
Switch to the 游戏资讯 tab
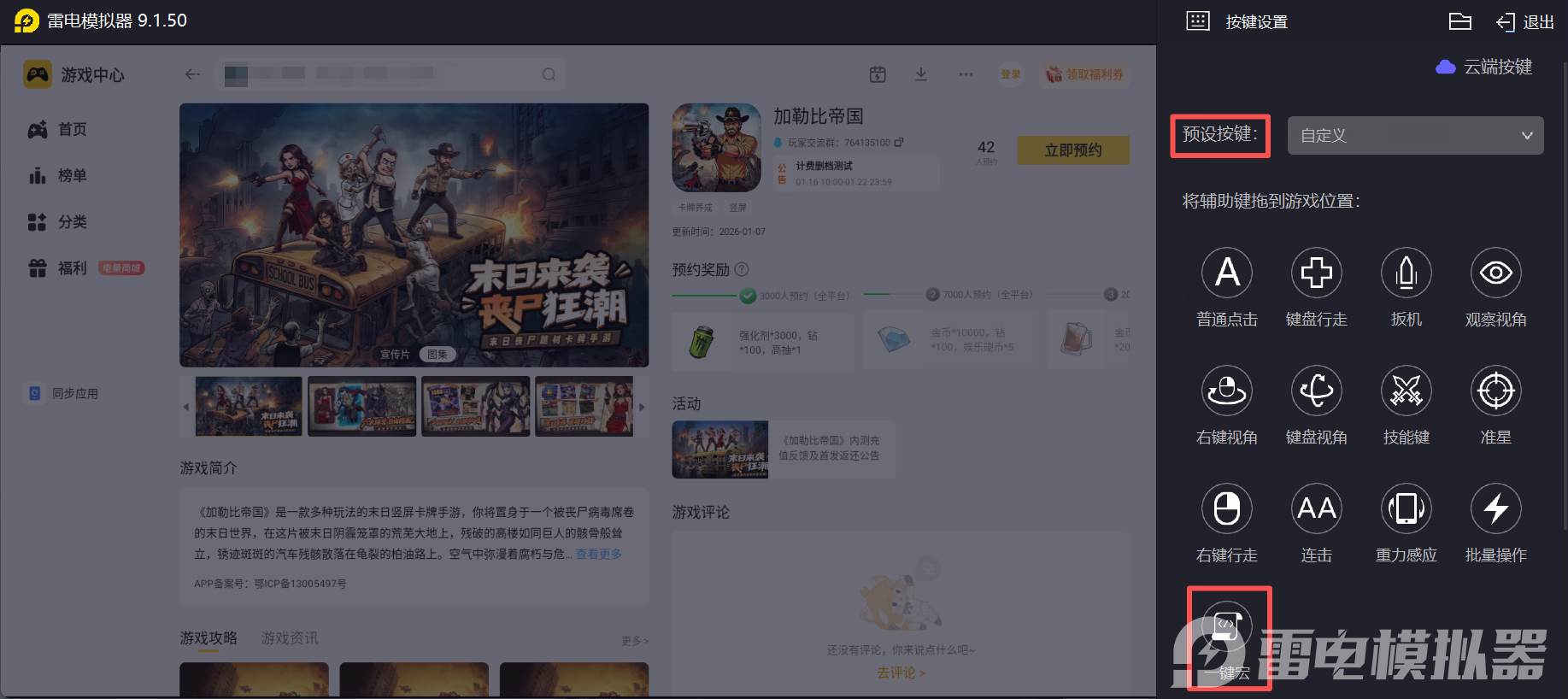290,638
